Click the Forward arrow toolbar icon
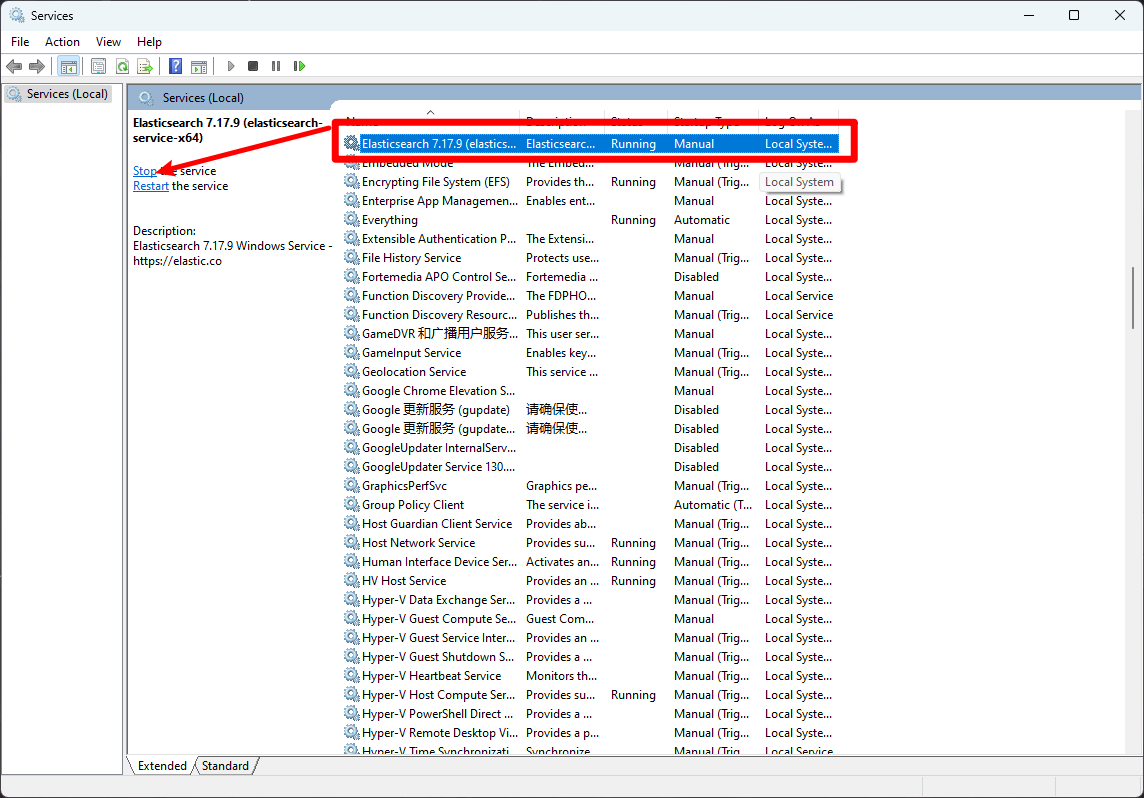Screen dimensions: 1144x798 36,66
